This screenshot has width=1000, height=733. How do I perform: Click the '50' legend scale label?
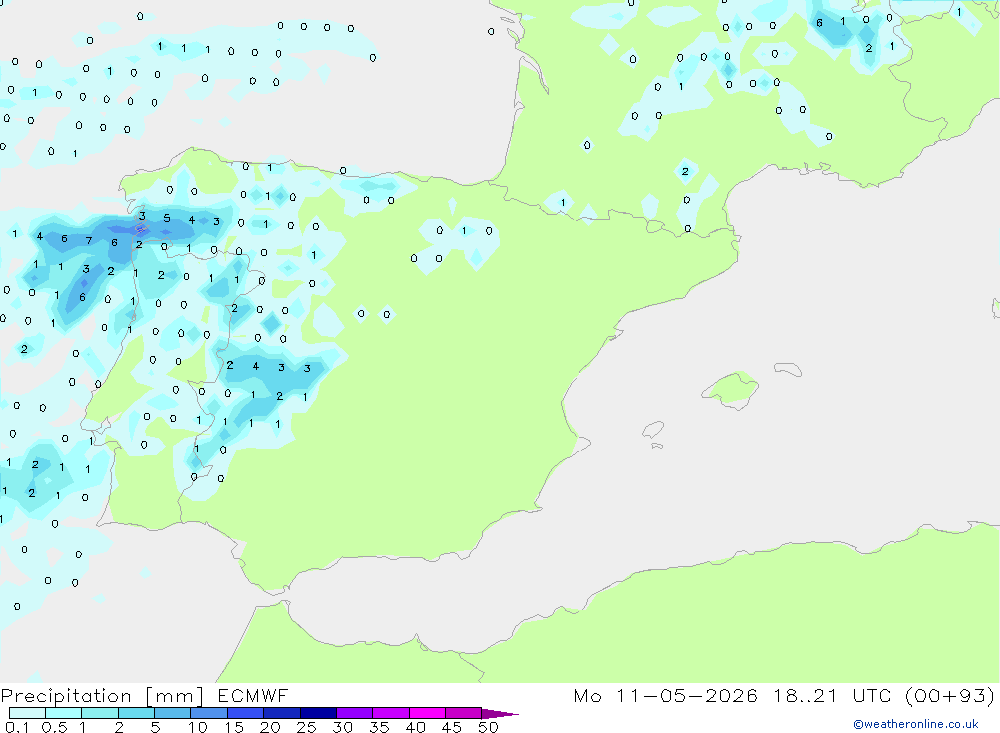click(x=488, y=727)
